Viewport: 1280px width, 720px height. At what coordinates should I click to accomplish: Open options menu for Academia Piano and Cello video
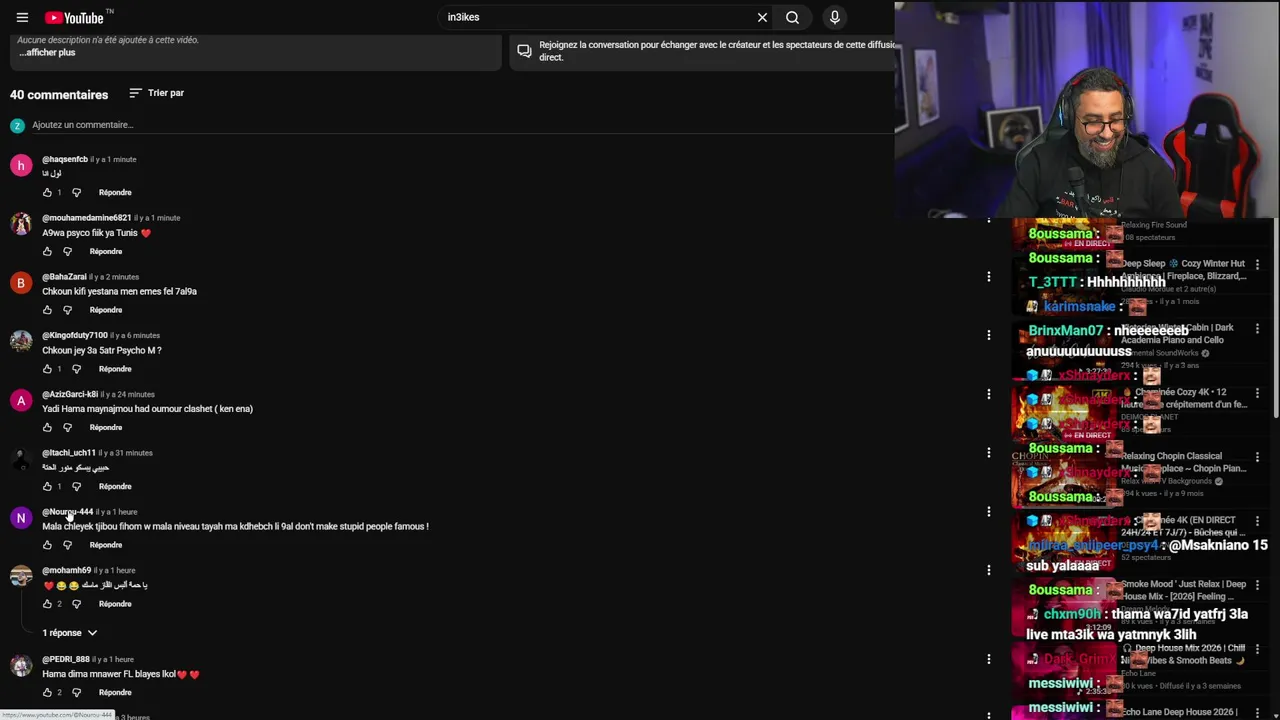1257,328
